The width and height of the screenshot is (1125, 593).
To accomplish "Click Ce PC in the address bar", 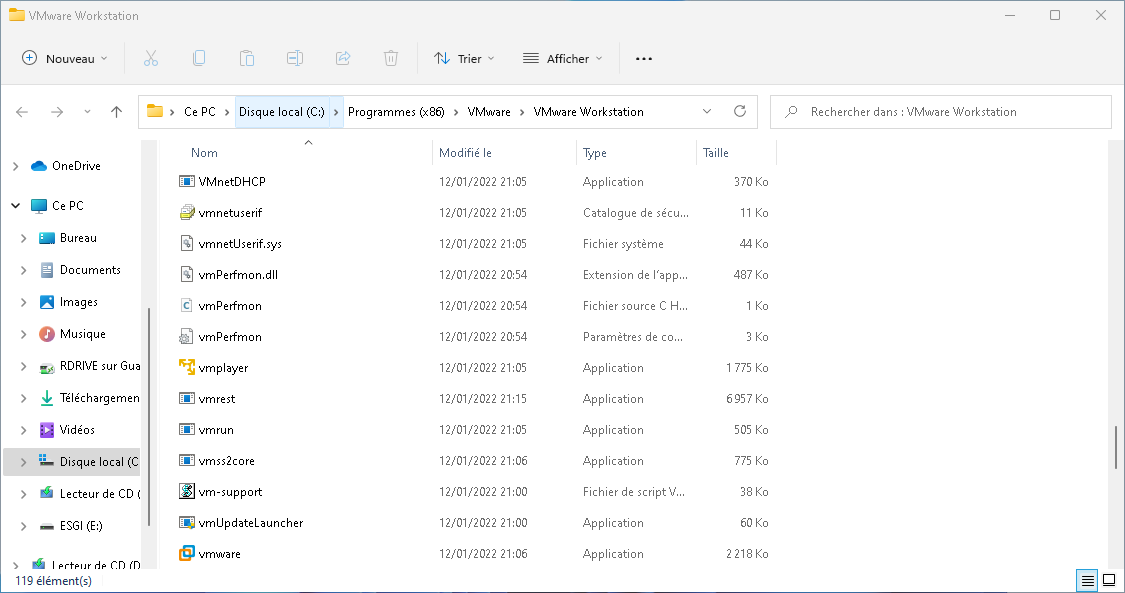I will coord(199,112).
